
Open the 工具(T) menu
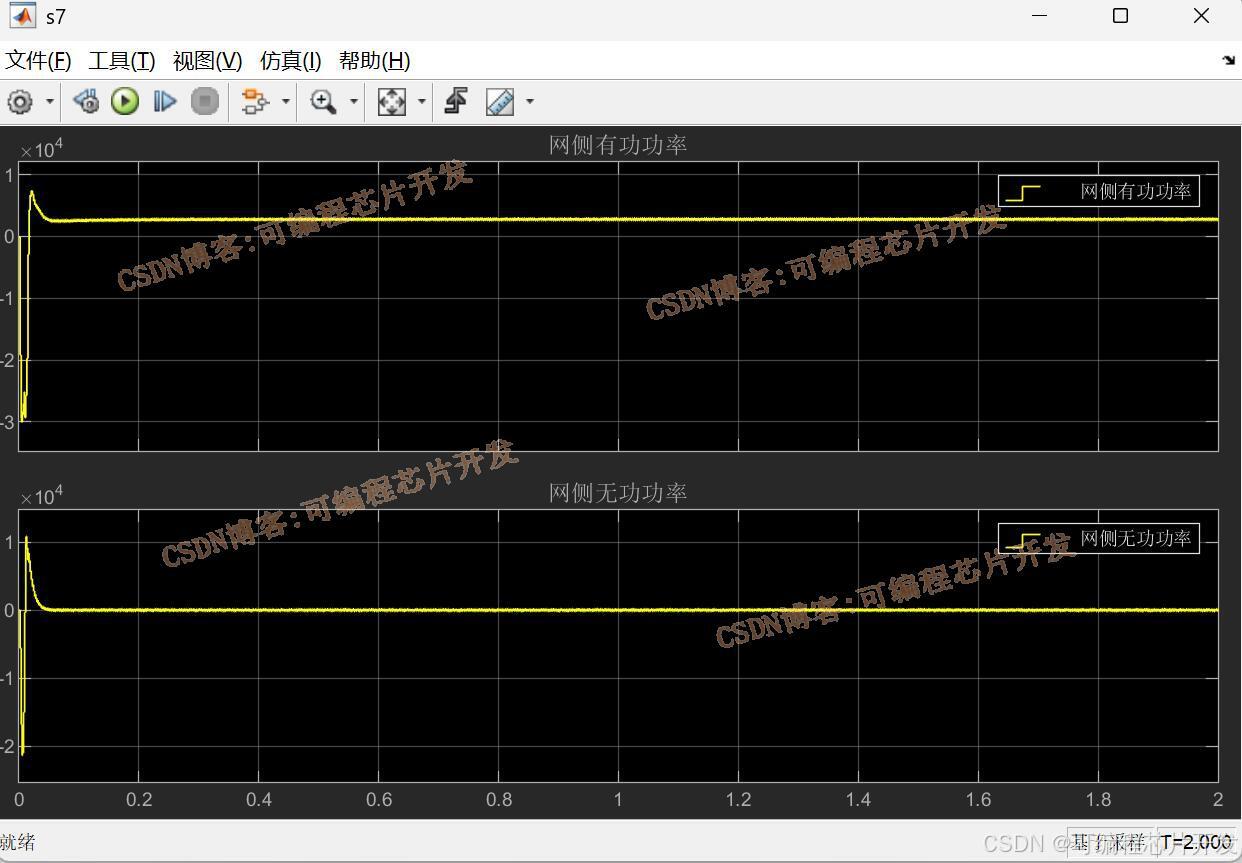pos(122,61)
